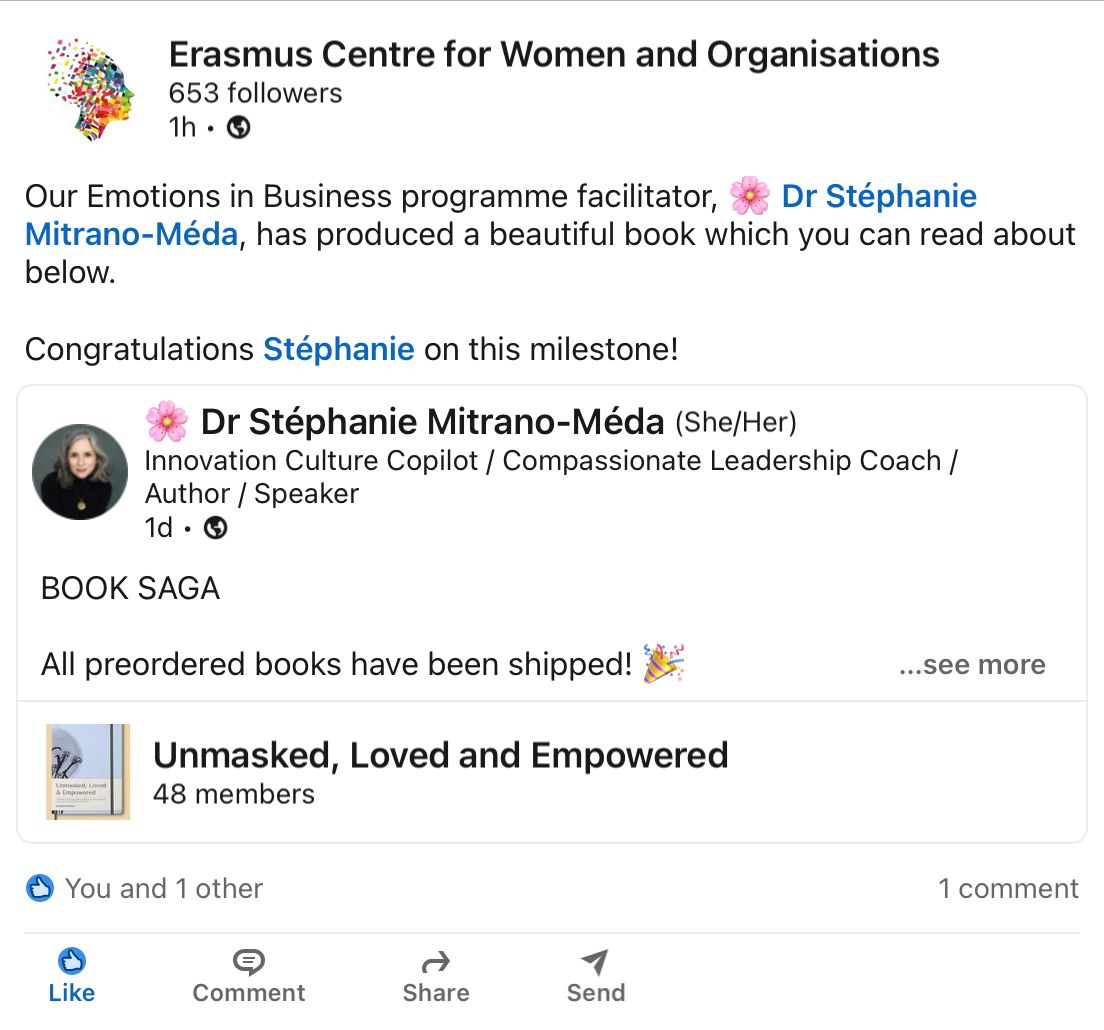This screenshot has height=1030, width=1104.
Task: Click the blue 'Stéphanie' mention in congratulations line
Action: point(338,349)
